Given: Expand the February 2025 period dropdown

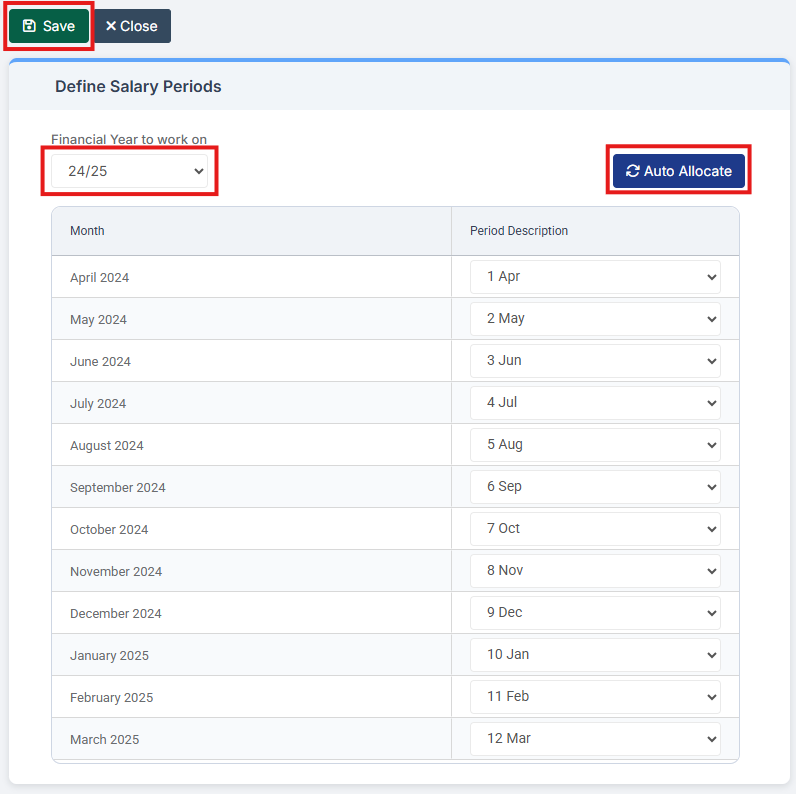Looking at the screenshot, I should (595, 697).
